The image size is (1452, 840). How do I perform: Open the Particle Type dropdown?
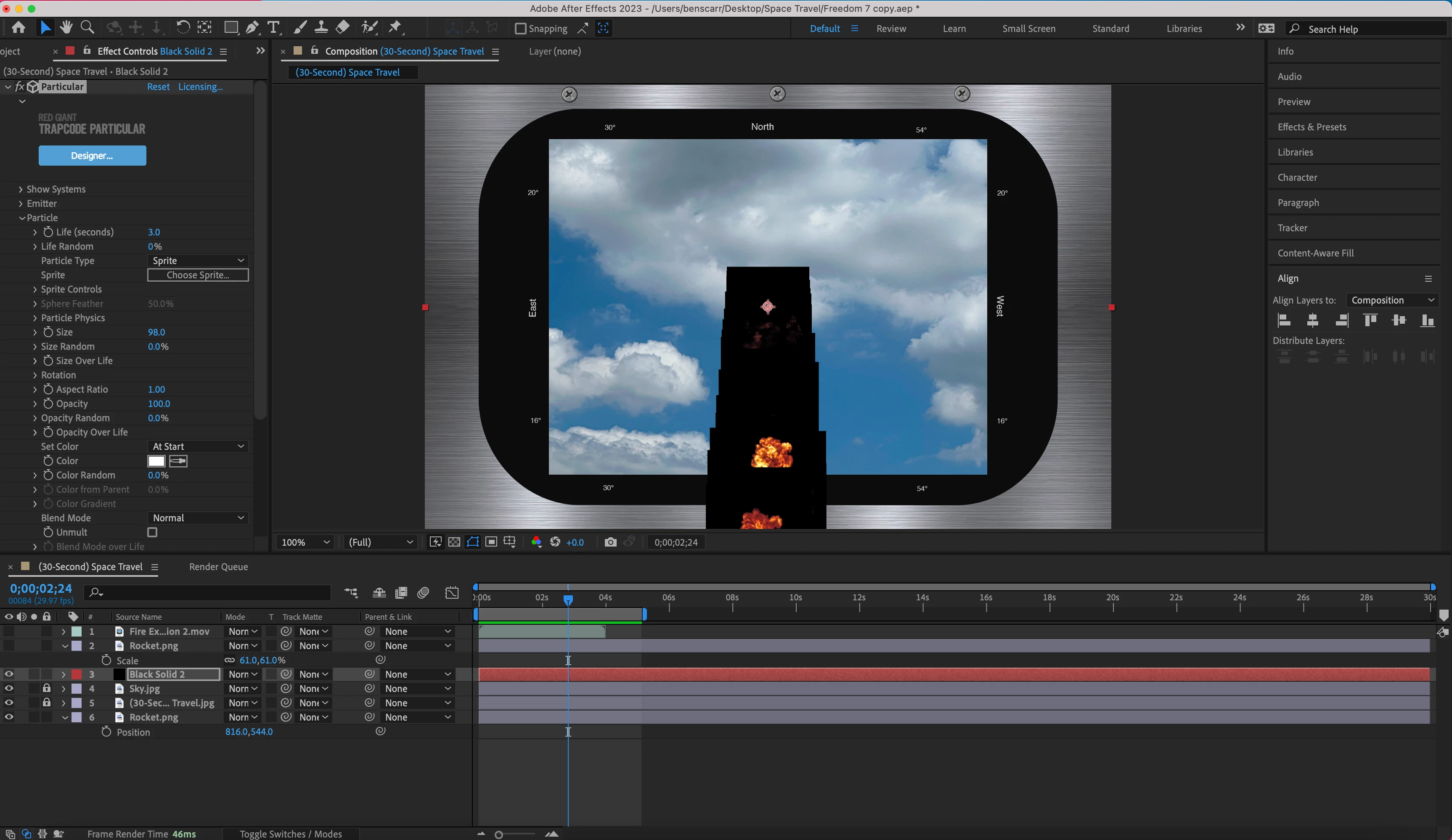click(x=198, y=261)
